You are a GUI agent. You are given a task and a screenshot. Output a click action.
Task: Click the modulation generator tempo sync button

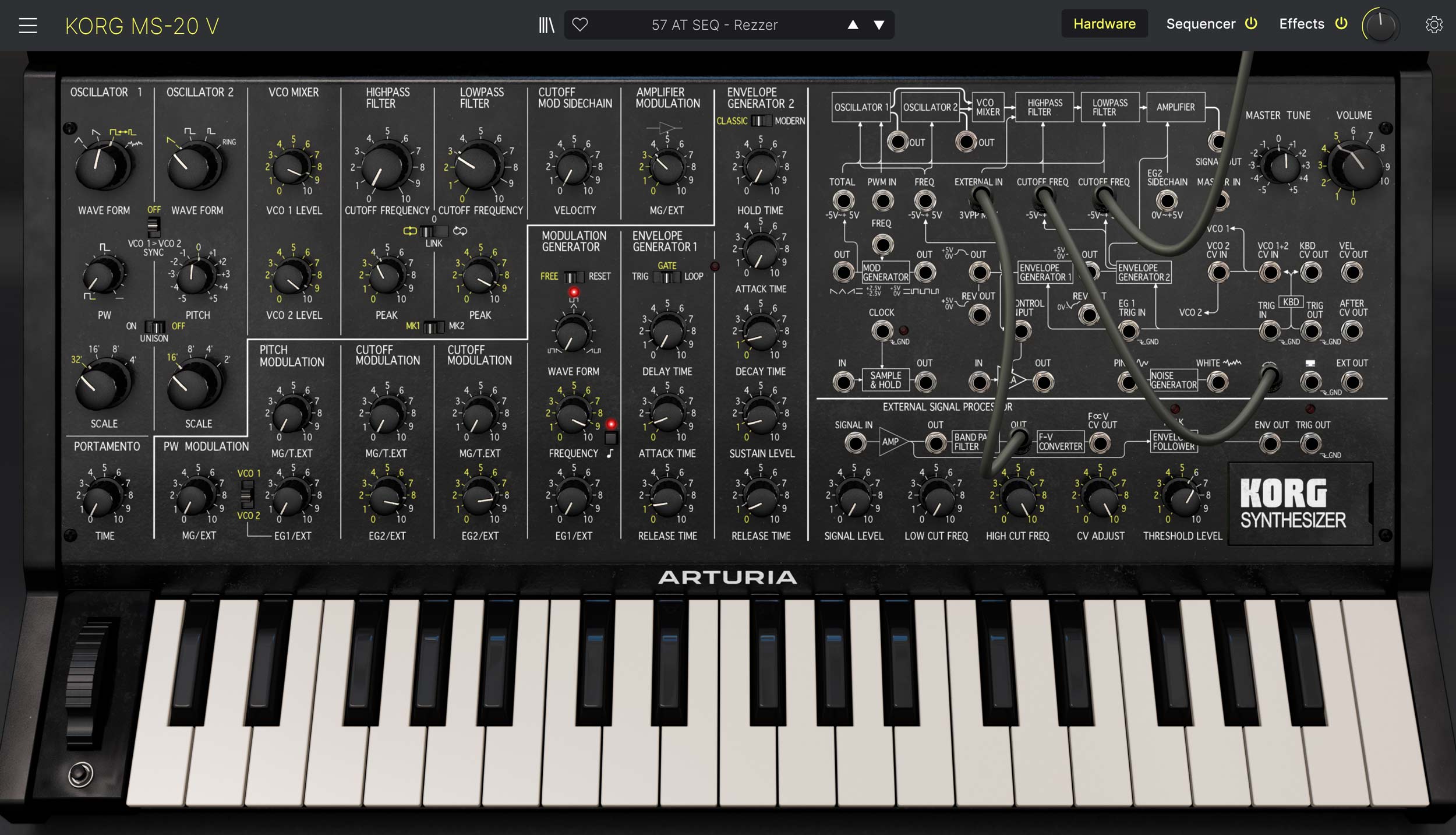[610, 439]
